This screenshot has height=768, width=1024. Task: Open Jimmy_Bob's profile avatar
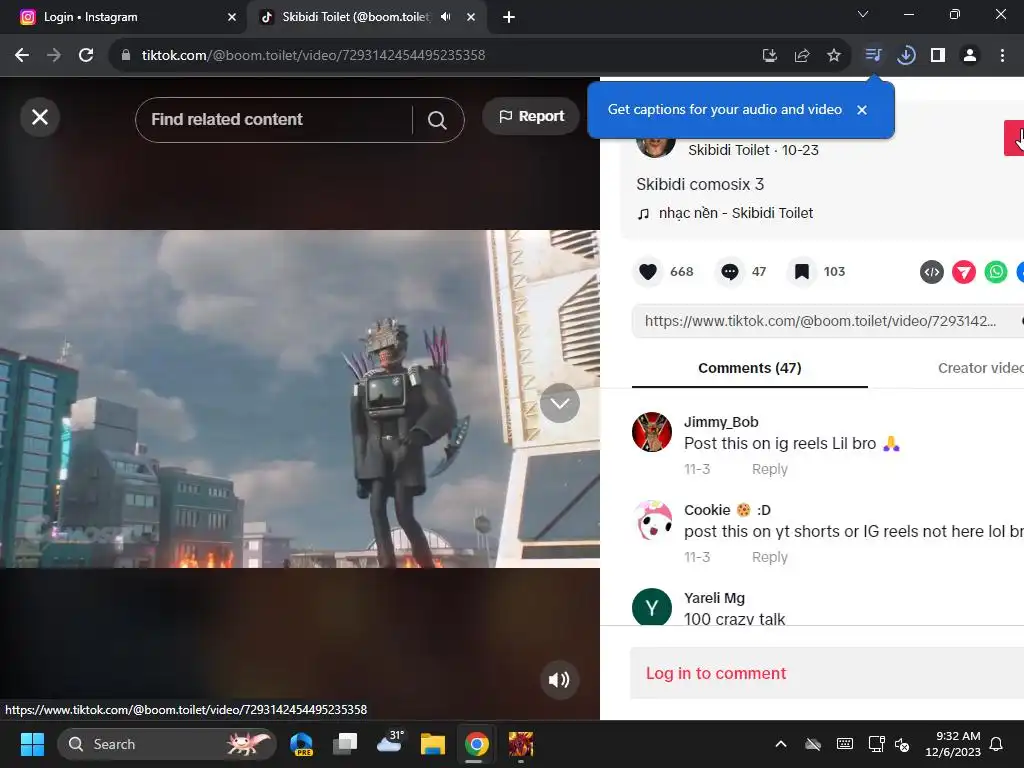(x=652, y=432)
